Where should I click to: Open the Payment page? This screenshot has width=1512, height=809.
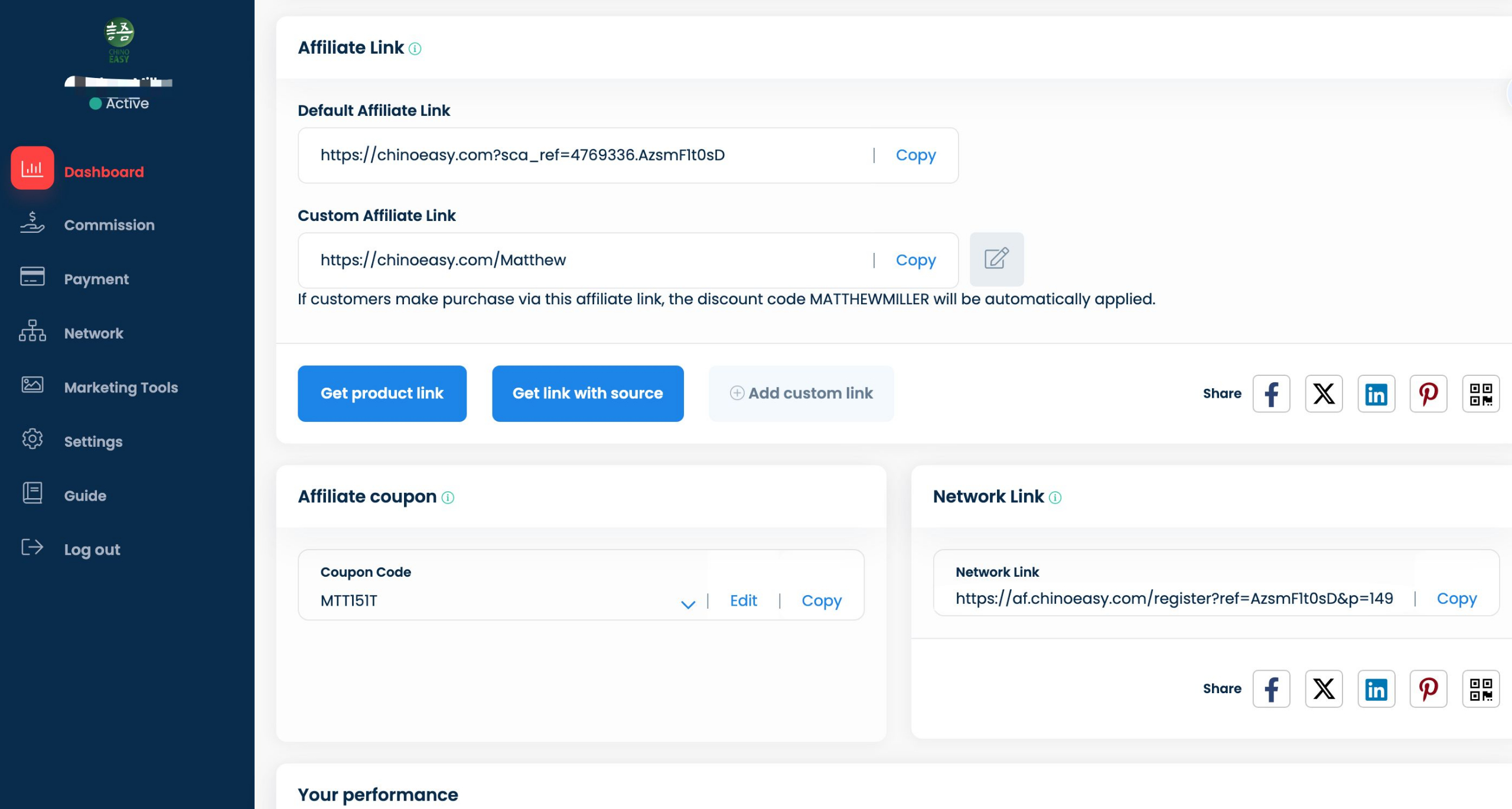[96, 279]
